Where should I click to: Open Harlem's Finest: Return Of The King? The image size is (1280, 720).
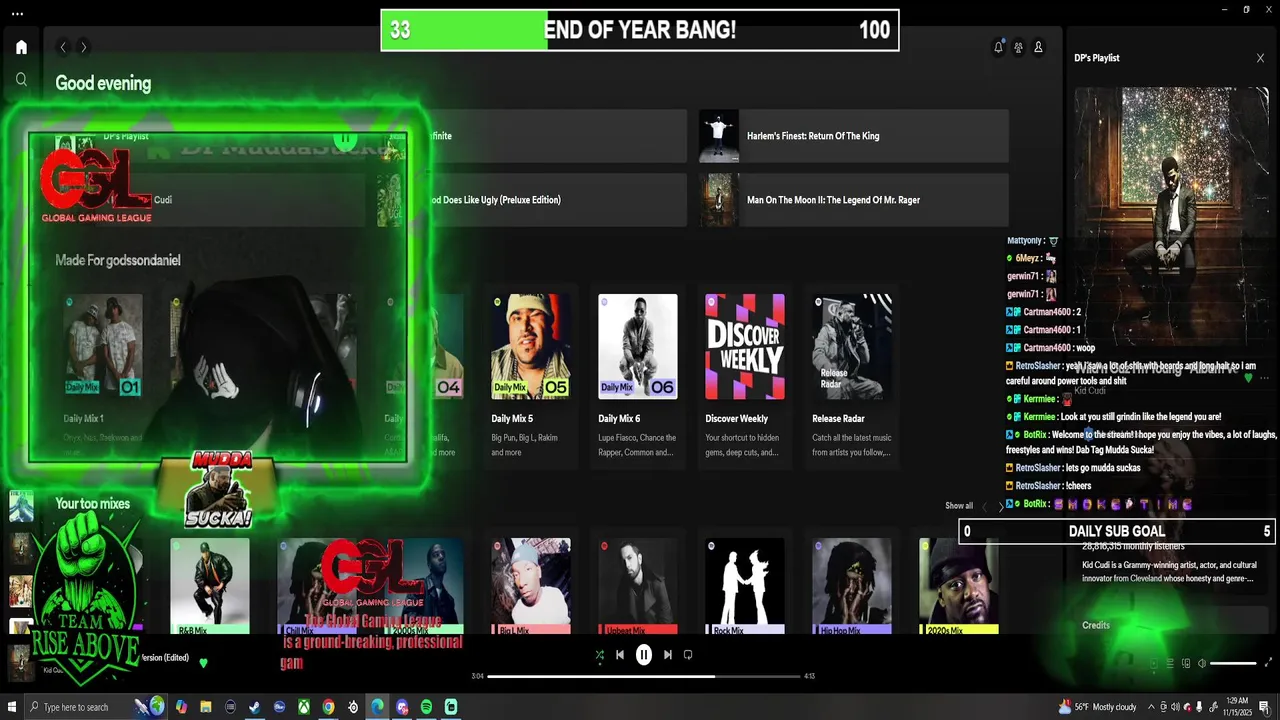[854, 136]
